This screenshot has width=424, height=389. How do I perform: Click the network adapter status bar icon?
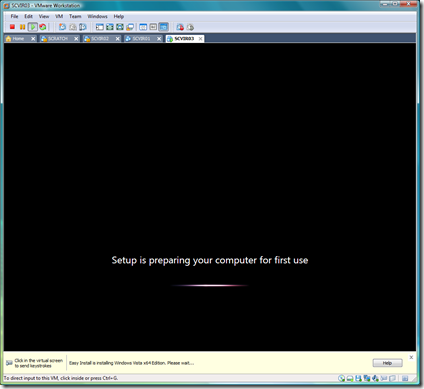367,378
